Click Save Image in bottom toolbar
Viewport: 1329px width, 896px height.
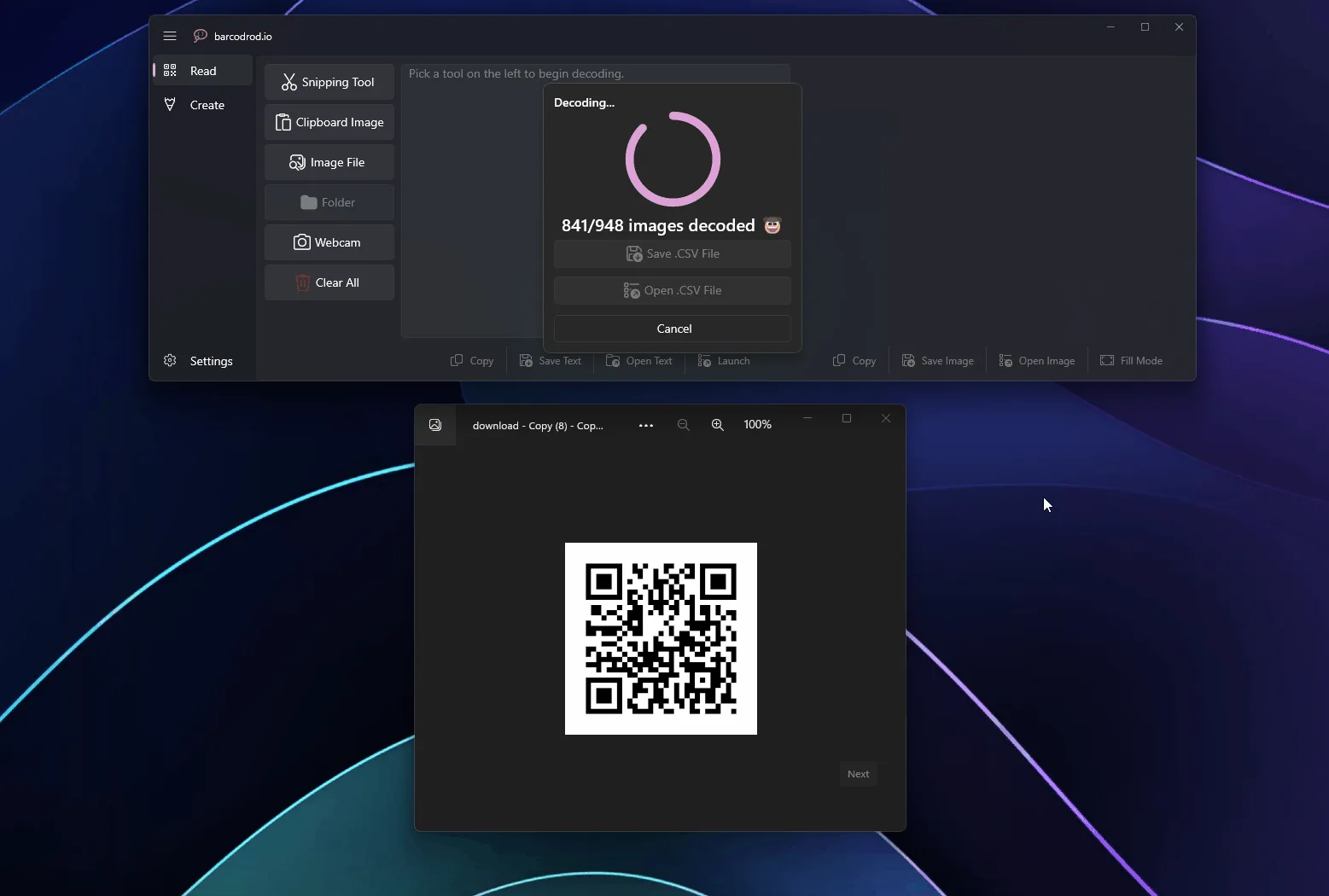938,361
